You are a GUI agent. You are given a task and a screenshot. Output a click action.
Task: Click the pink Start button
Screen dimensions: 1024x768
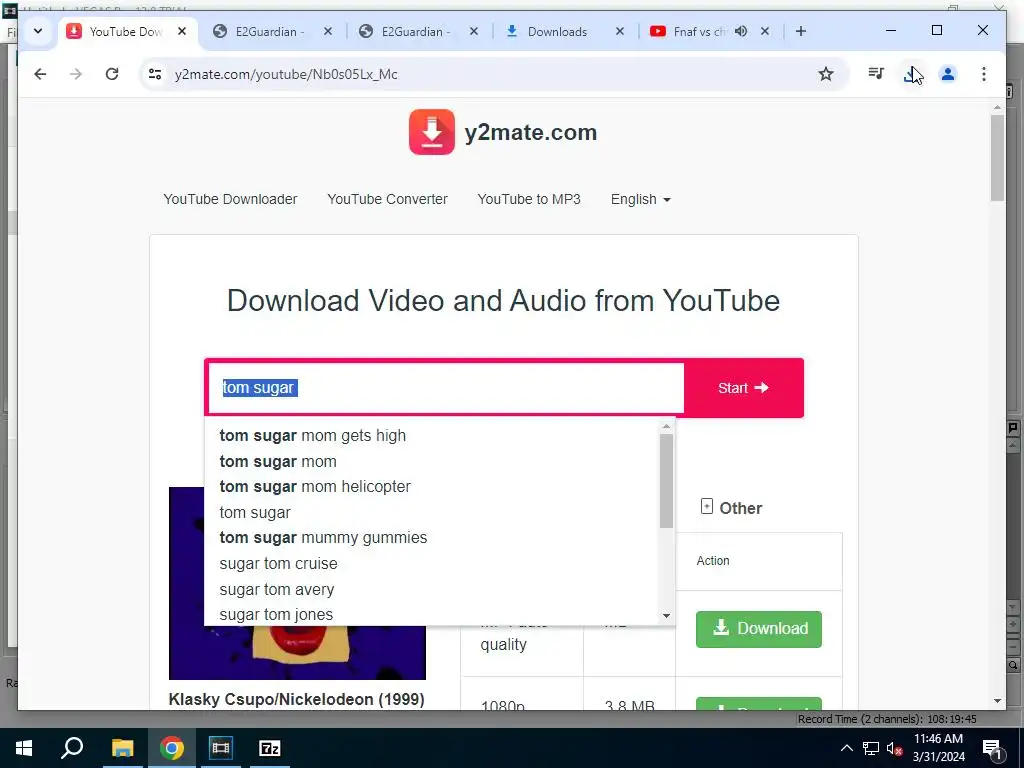[743, 388]
